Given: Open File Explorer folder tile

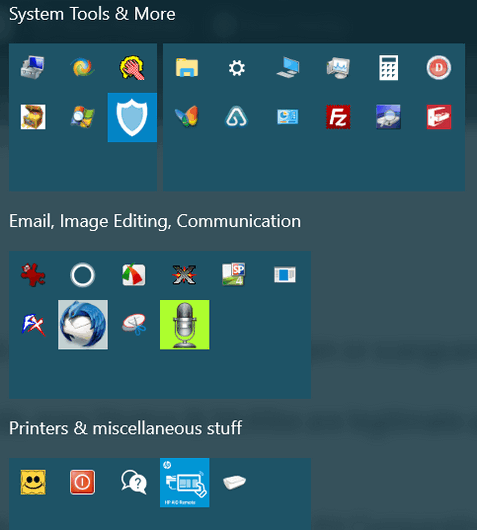Looking at the screenshot, I should [187, 67].
